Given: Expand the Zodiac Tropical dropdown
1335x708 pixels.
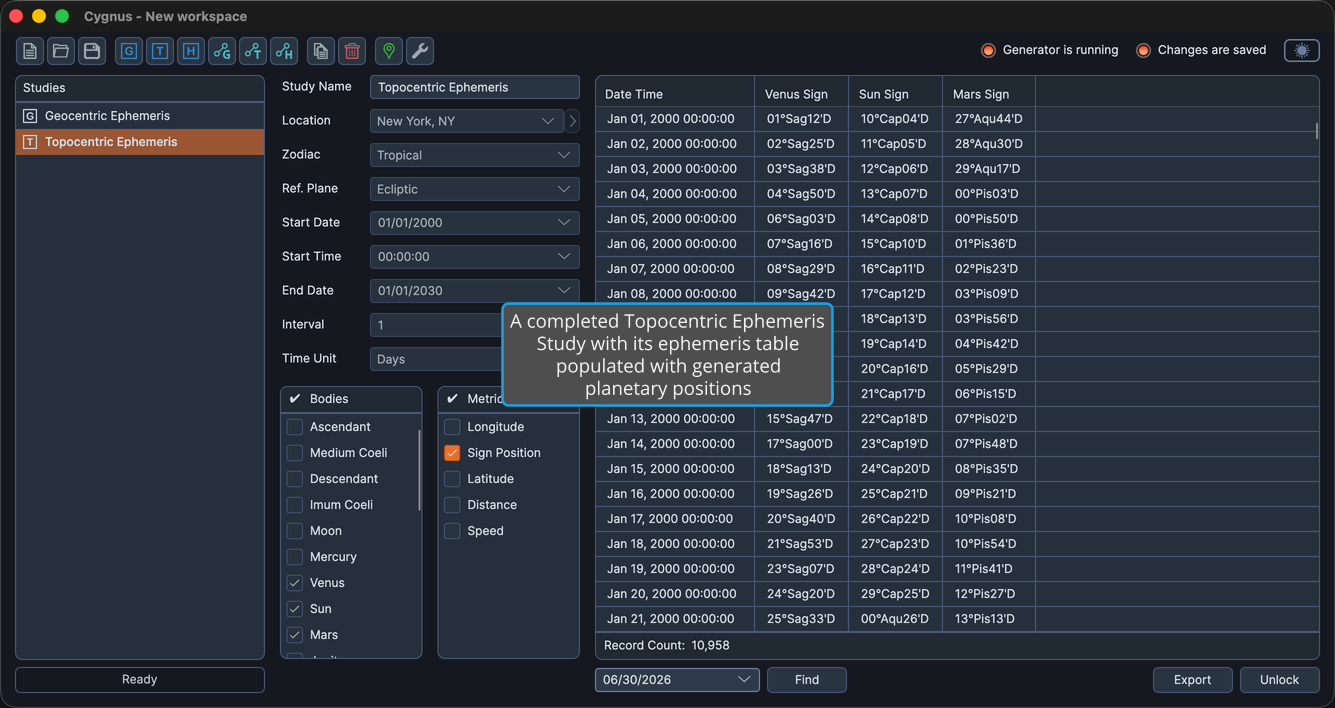Looking at the screenshot, I should 474,155.
